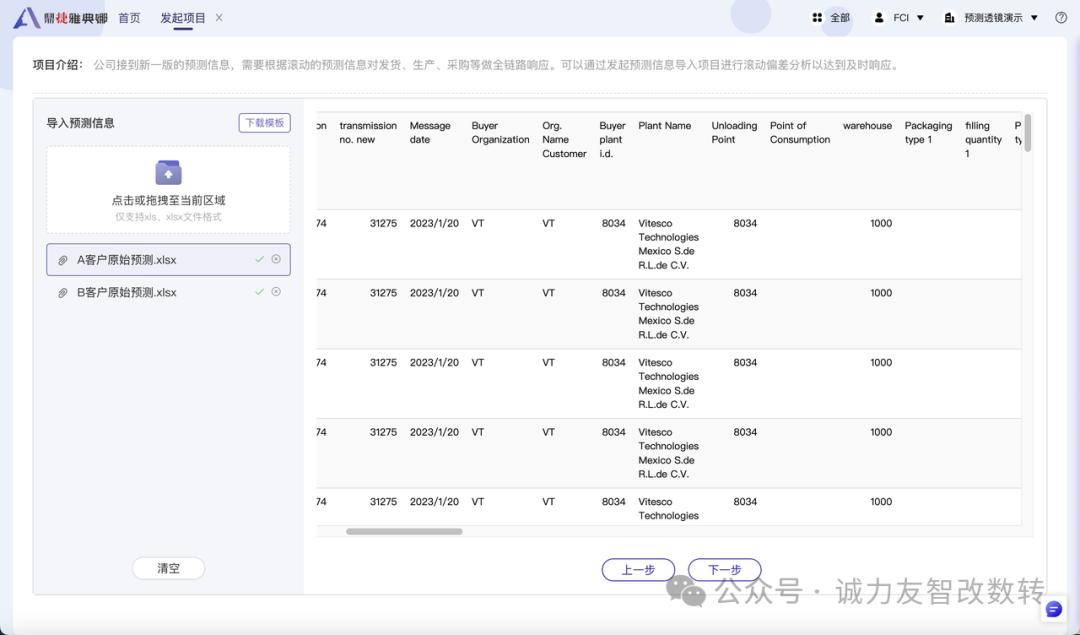
Task: Click 31275 in the first data row
Action: click(x=383, y=224)
